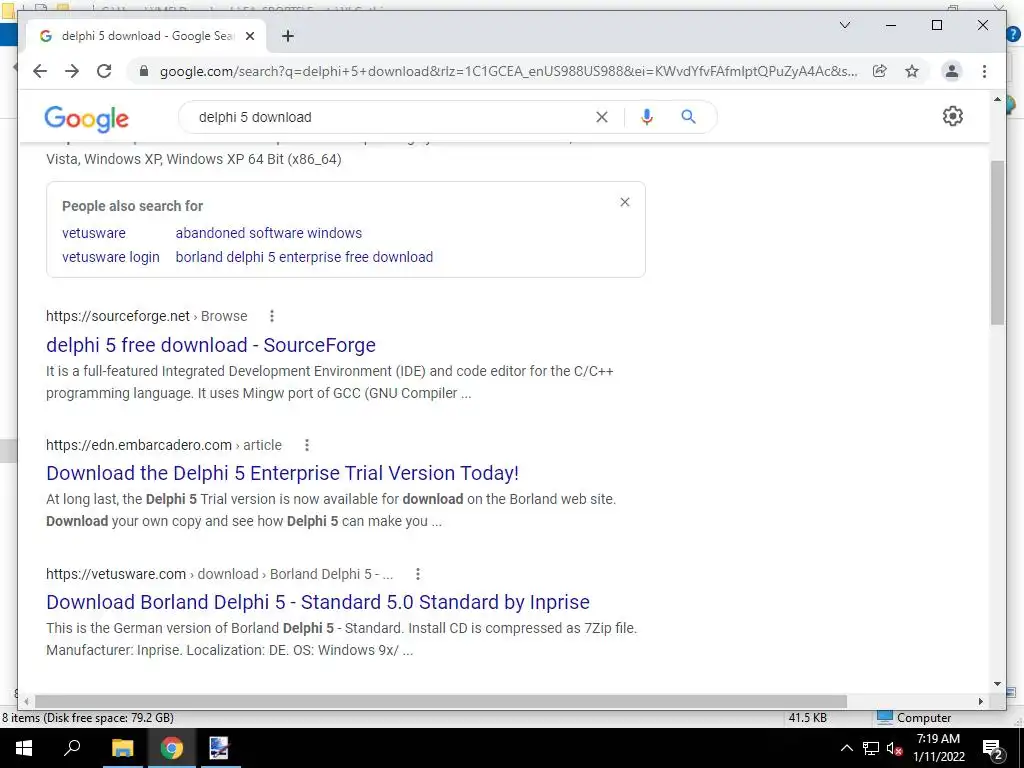
Task: Open delphi 5 free download - SourceForge result
Action: click(x=211, y=345)
